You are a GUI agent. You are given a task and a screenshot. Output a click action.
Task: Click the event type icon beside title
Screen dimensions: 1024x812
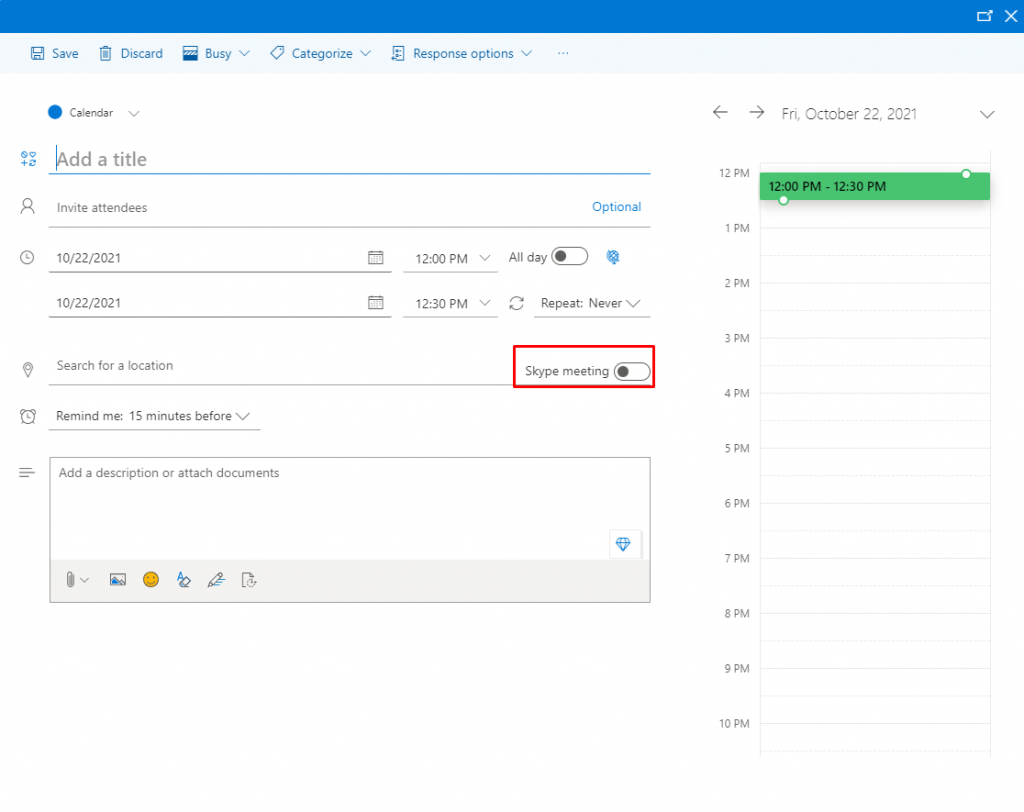point(28,159)
